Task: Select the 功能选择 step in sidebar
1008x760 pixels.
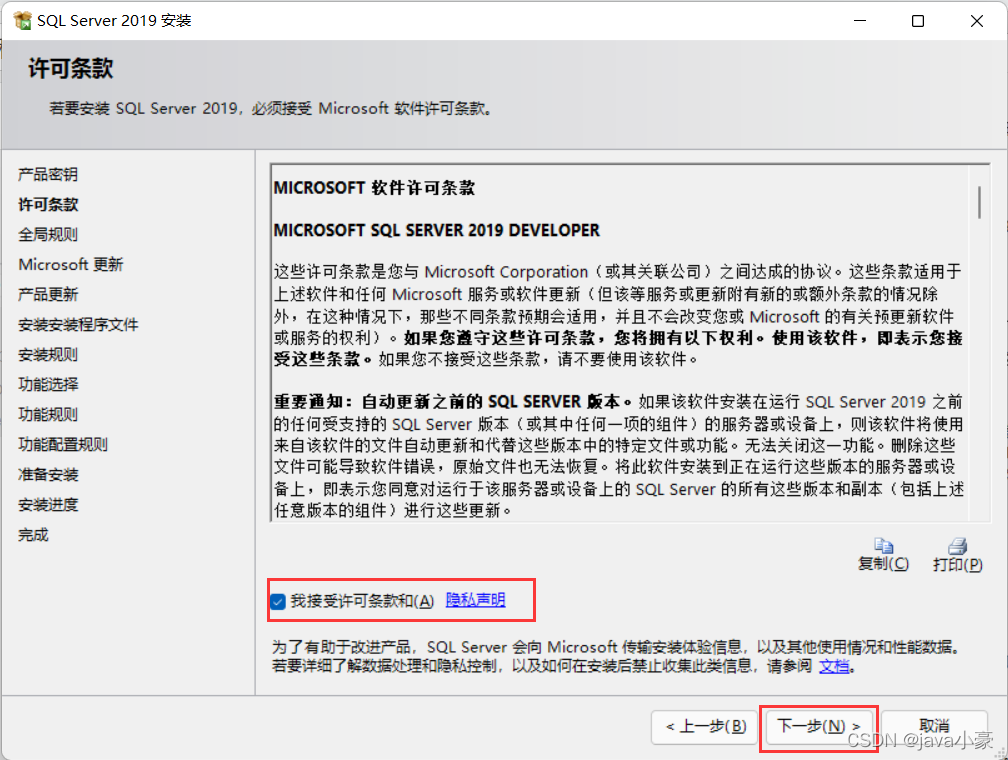Action: coord(48,385)
